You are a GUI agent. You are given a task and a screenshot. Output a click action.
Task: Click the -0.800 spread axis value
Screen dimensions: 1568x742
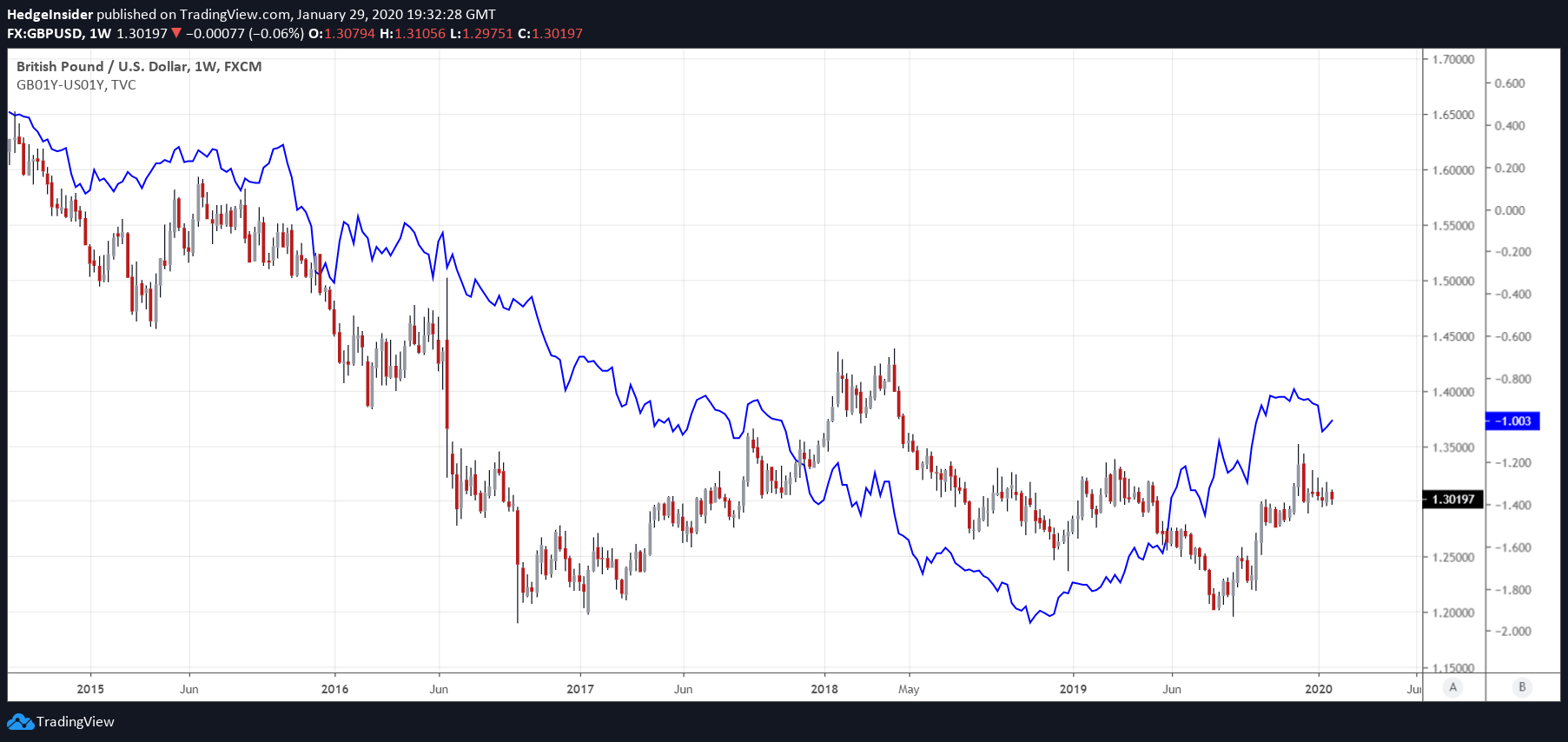pyautogui.click(x=1512, y=380)
